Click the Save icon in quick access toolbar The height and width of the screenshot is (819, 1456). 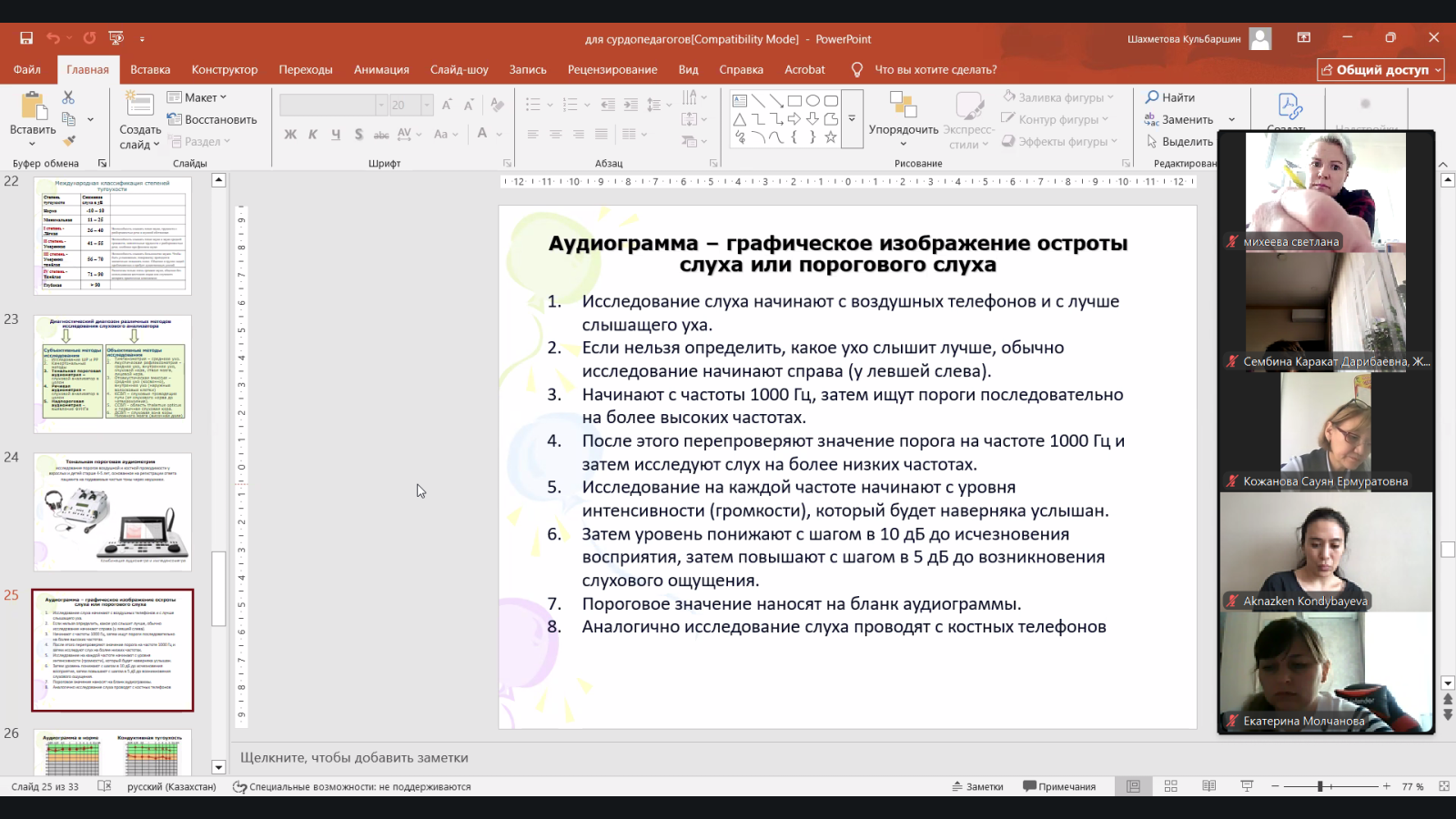(26, 38)
